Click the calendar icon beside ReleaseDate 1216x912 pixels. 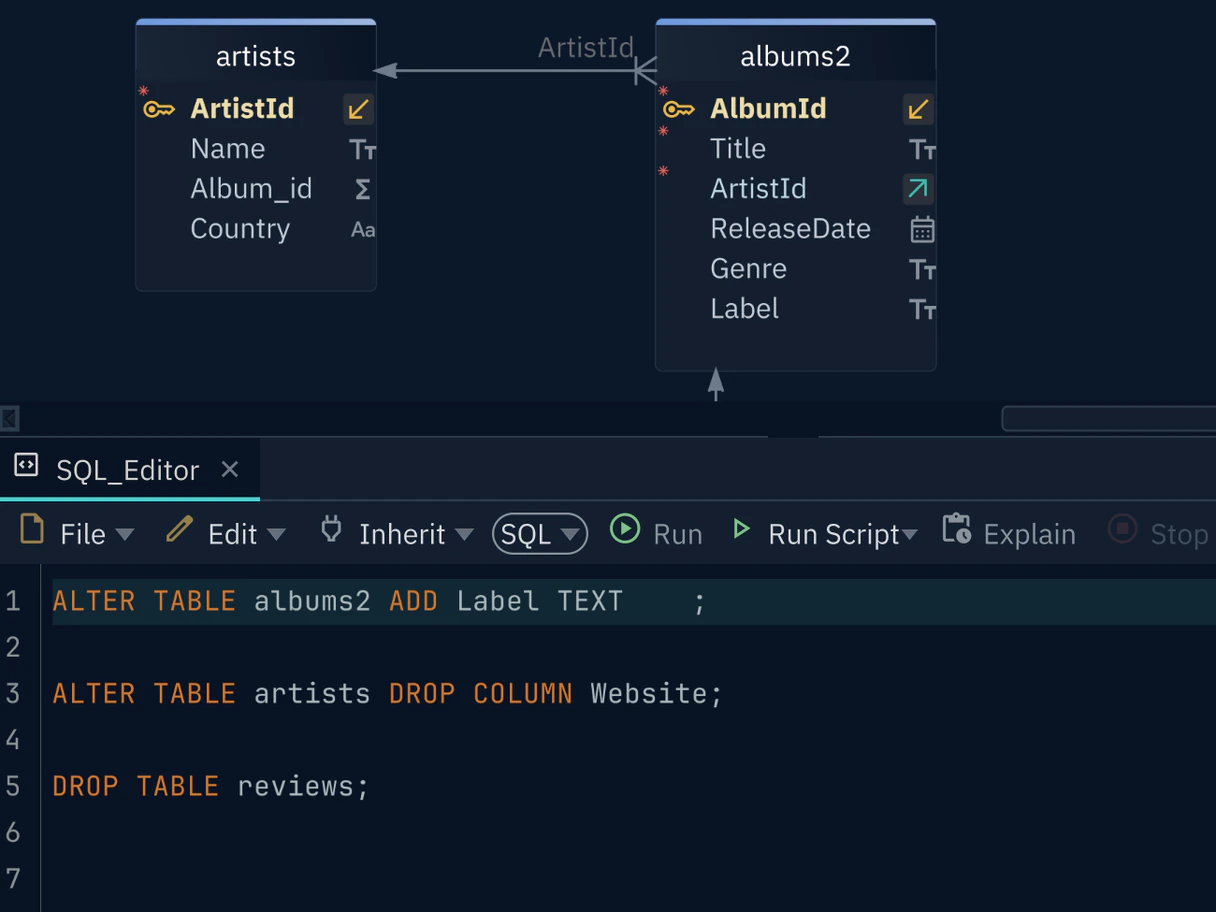click(x=922, y=229)
